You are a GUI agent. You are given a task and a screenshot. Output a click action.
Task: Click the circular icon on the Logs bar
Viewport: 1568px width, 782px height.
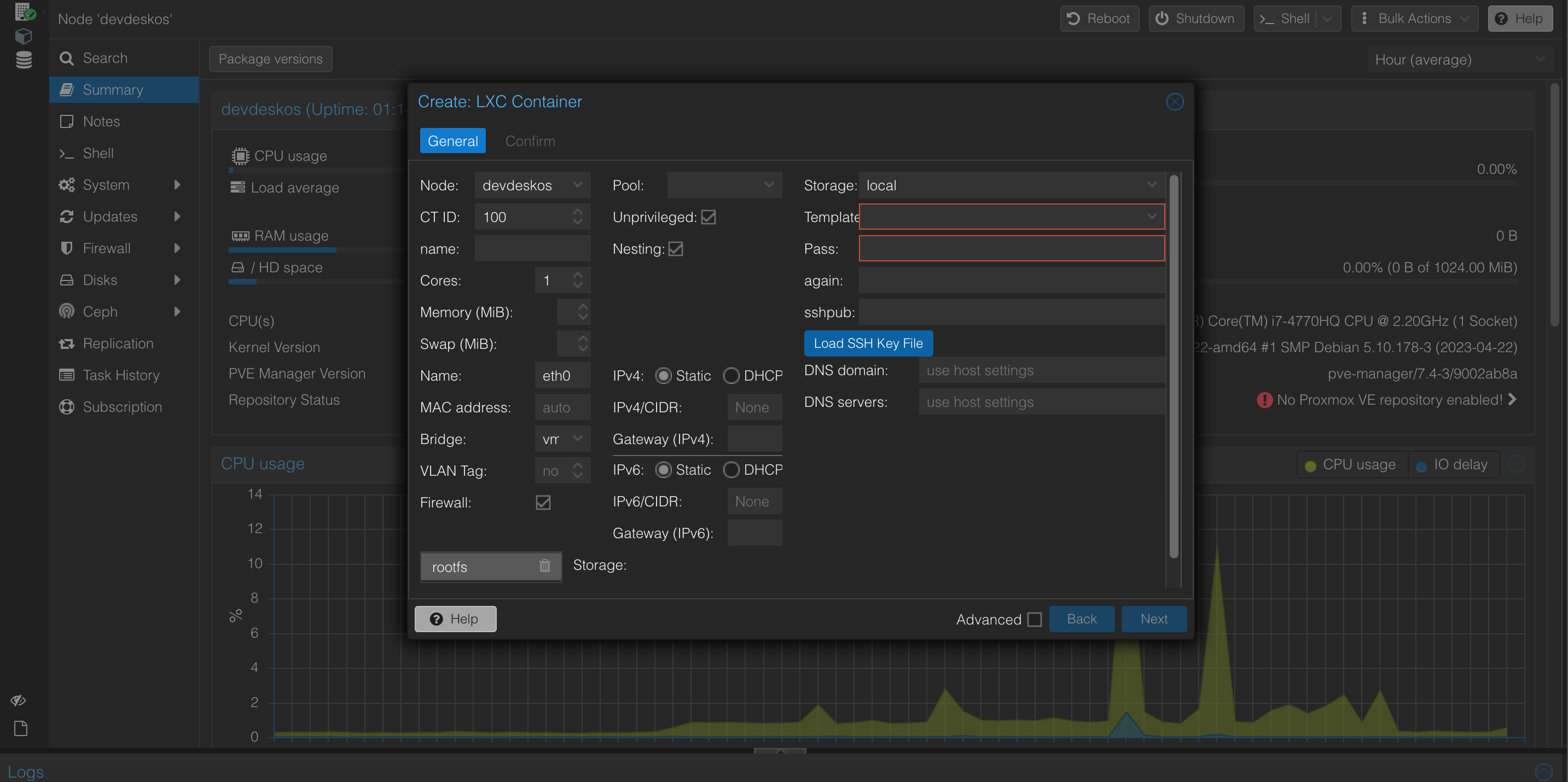point(1543,772)
